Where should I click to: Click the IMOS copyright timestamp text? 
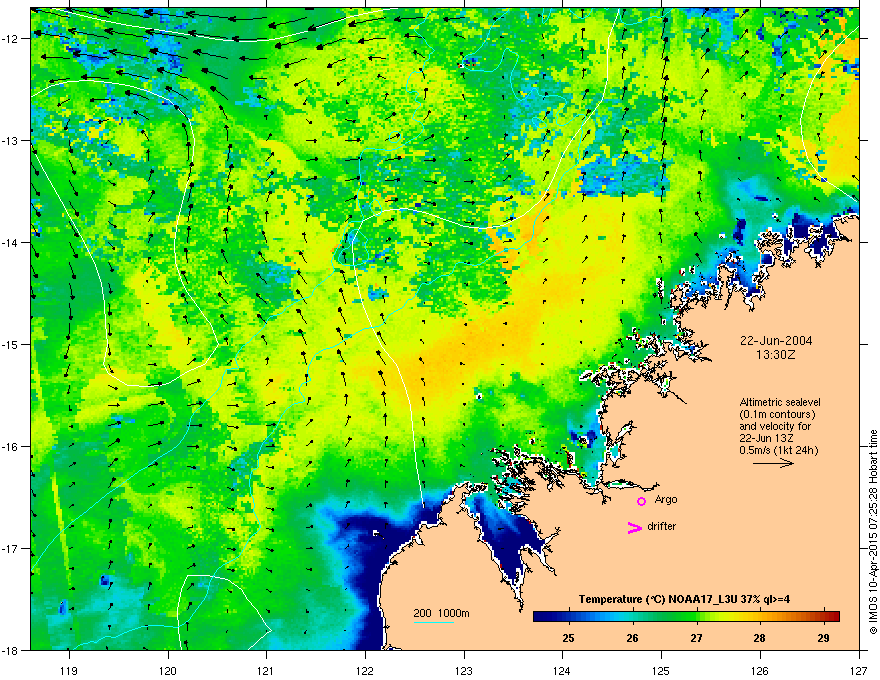(x=873, y=532)
